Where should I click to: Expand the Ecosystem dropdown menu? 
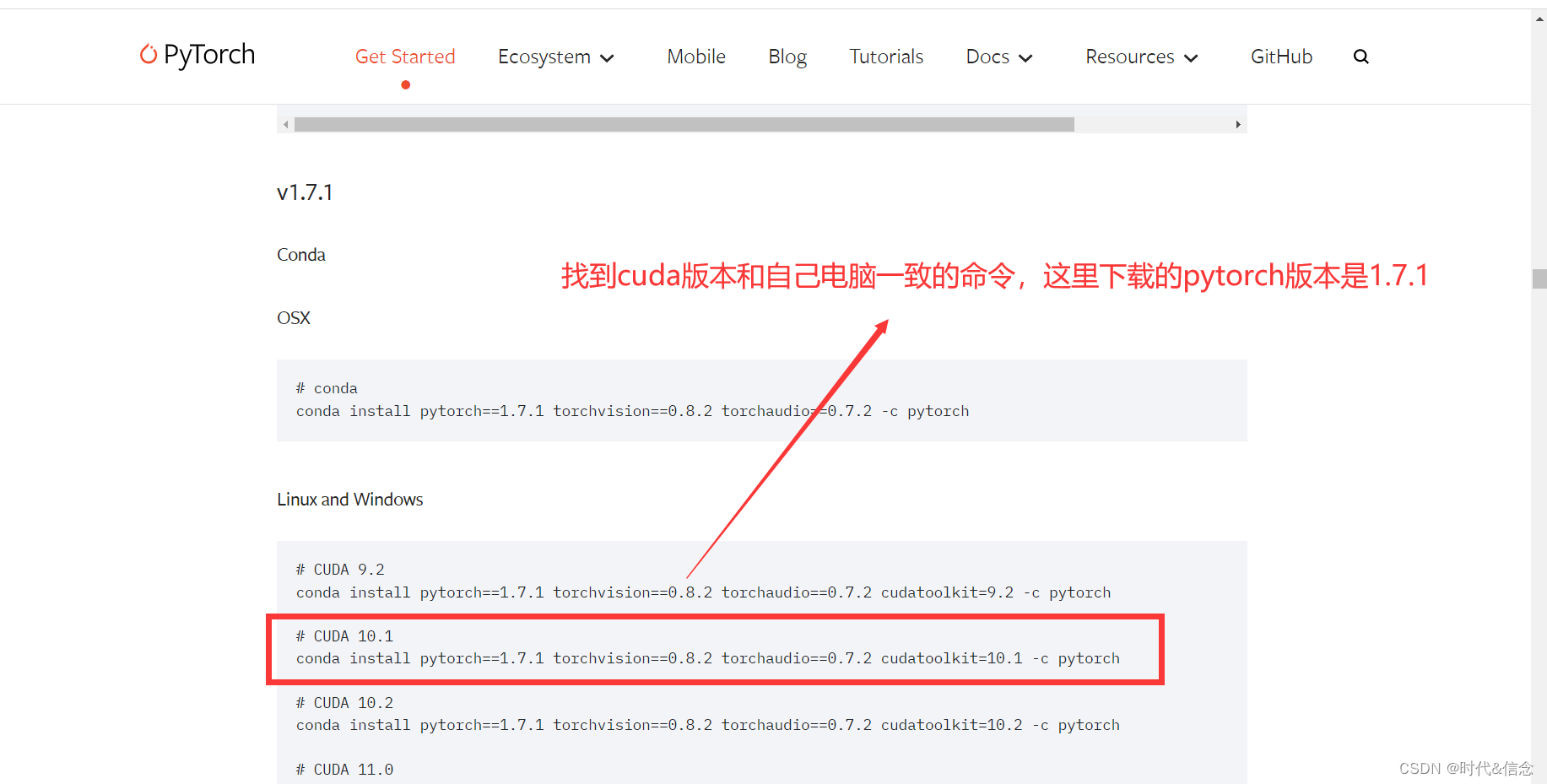click(556, 57)
